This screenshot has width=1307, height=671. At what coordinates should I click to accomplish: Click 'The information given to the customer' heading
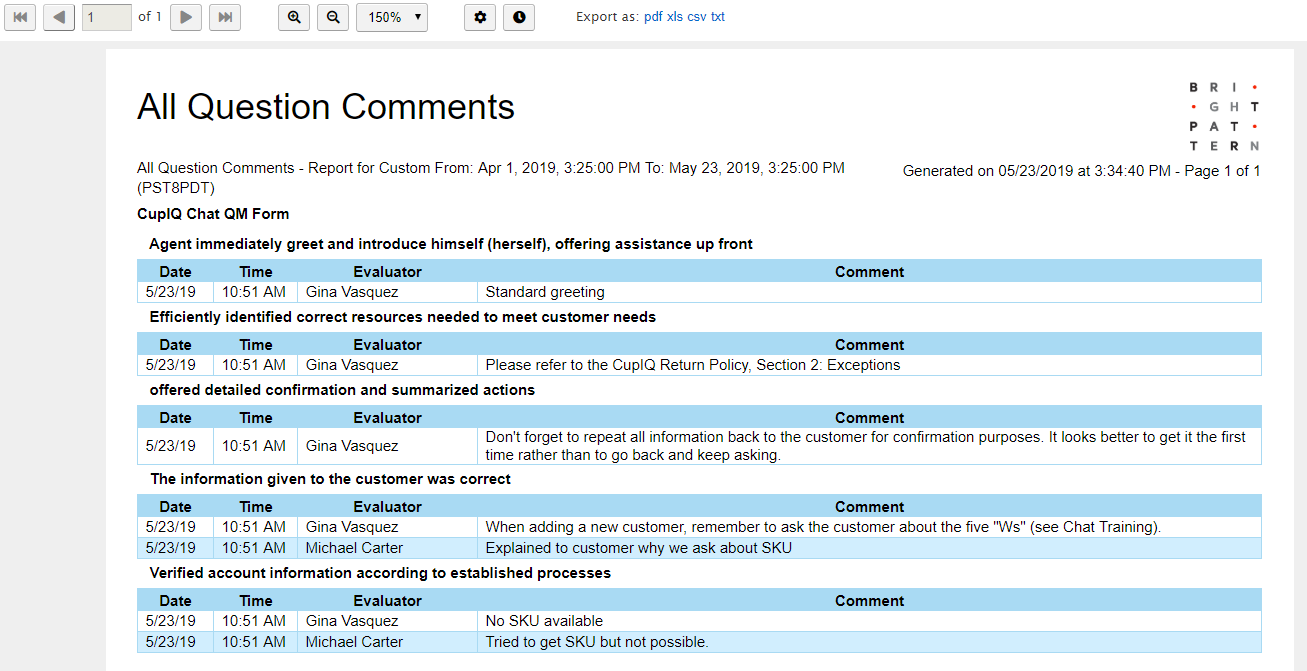pos(330,479)
